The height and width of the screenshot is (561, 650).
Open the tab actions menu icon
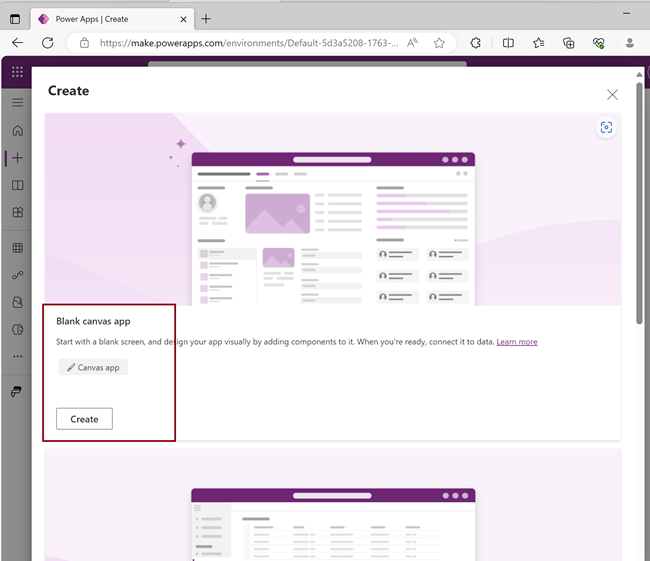coord(15,19)
